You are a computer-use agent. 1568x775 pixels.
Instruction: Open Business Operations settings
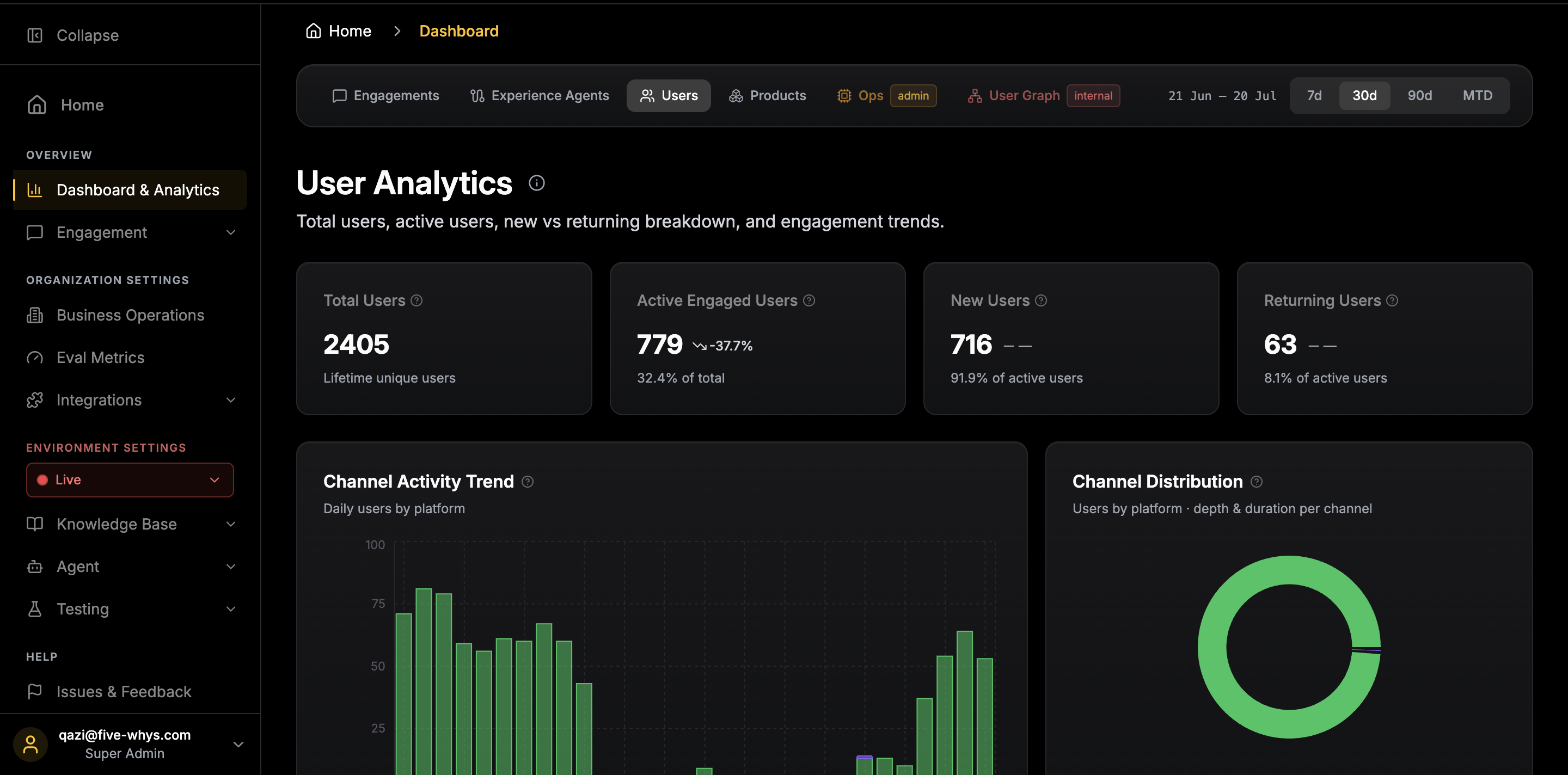point(130,315)
